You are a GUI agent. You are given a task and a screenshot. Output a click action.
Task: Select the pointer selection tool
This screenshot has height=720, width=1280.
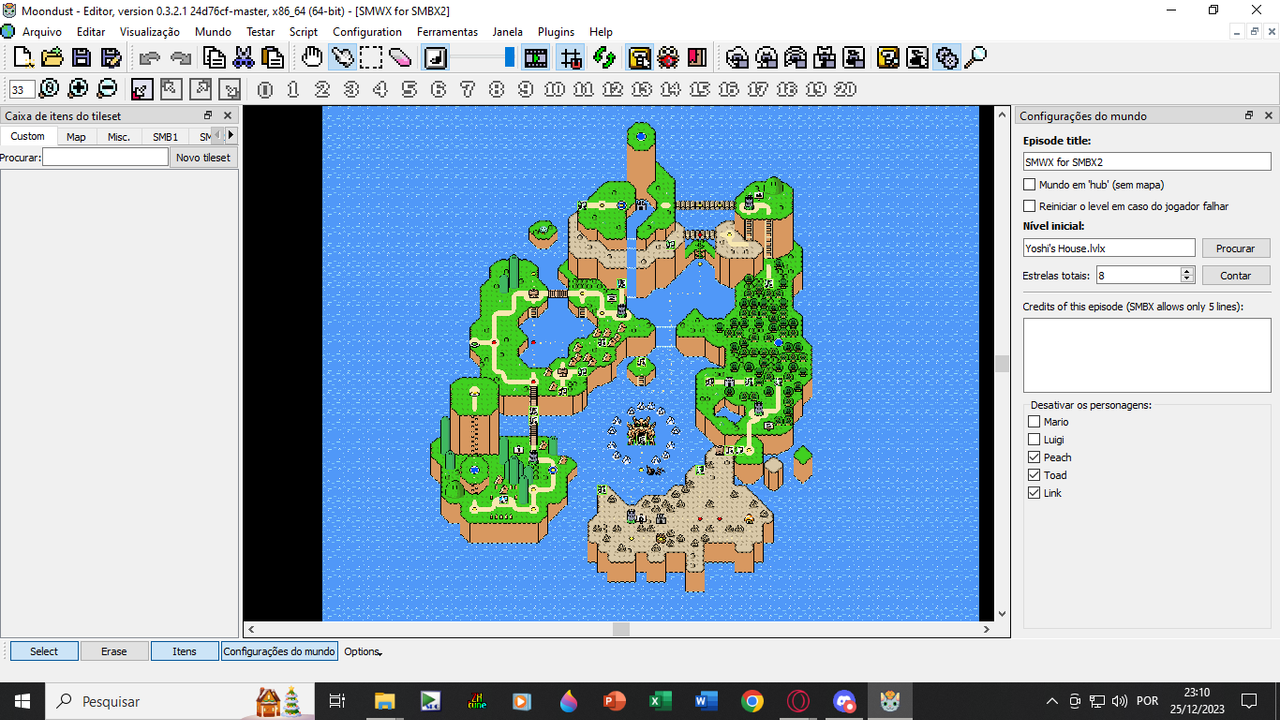click(343, 57)
